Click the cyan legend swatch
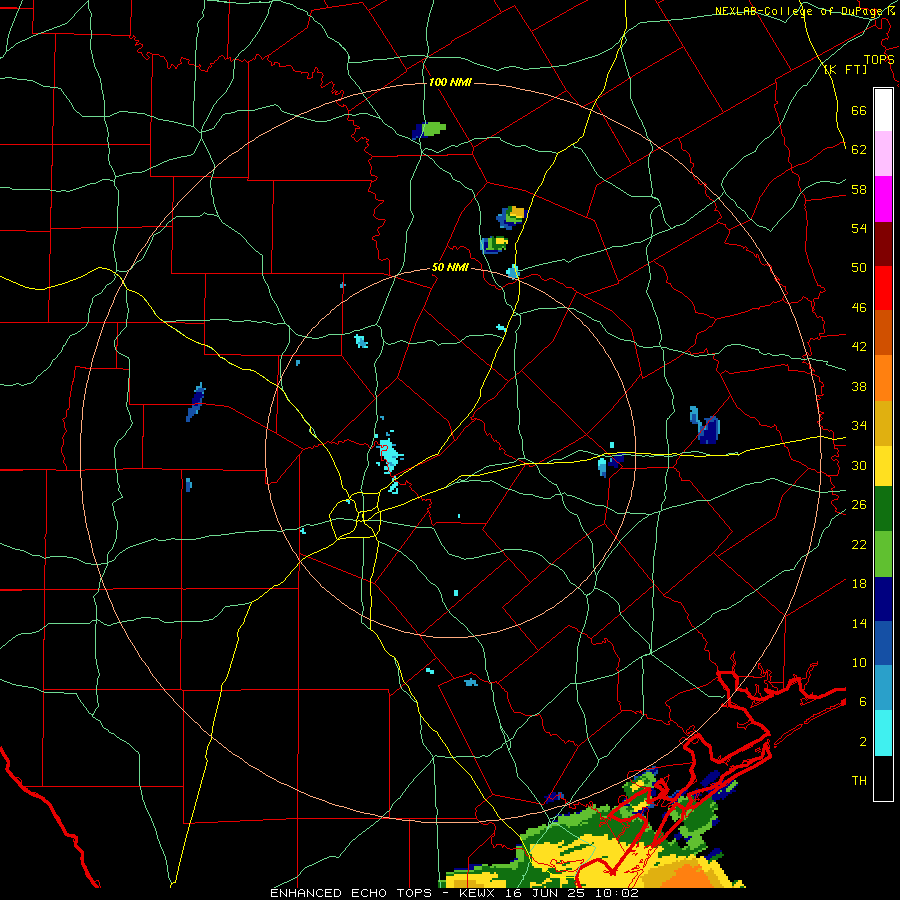 [x=883, y=733]
